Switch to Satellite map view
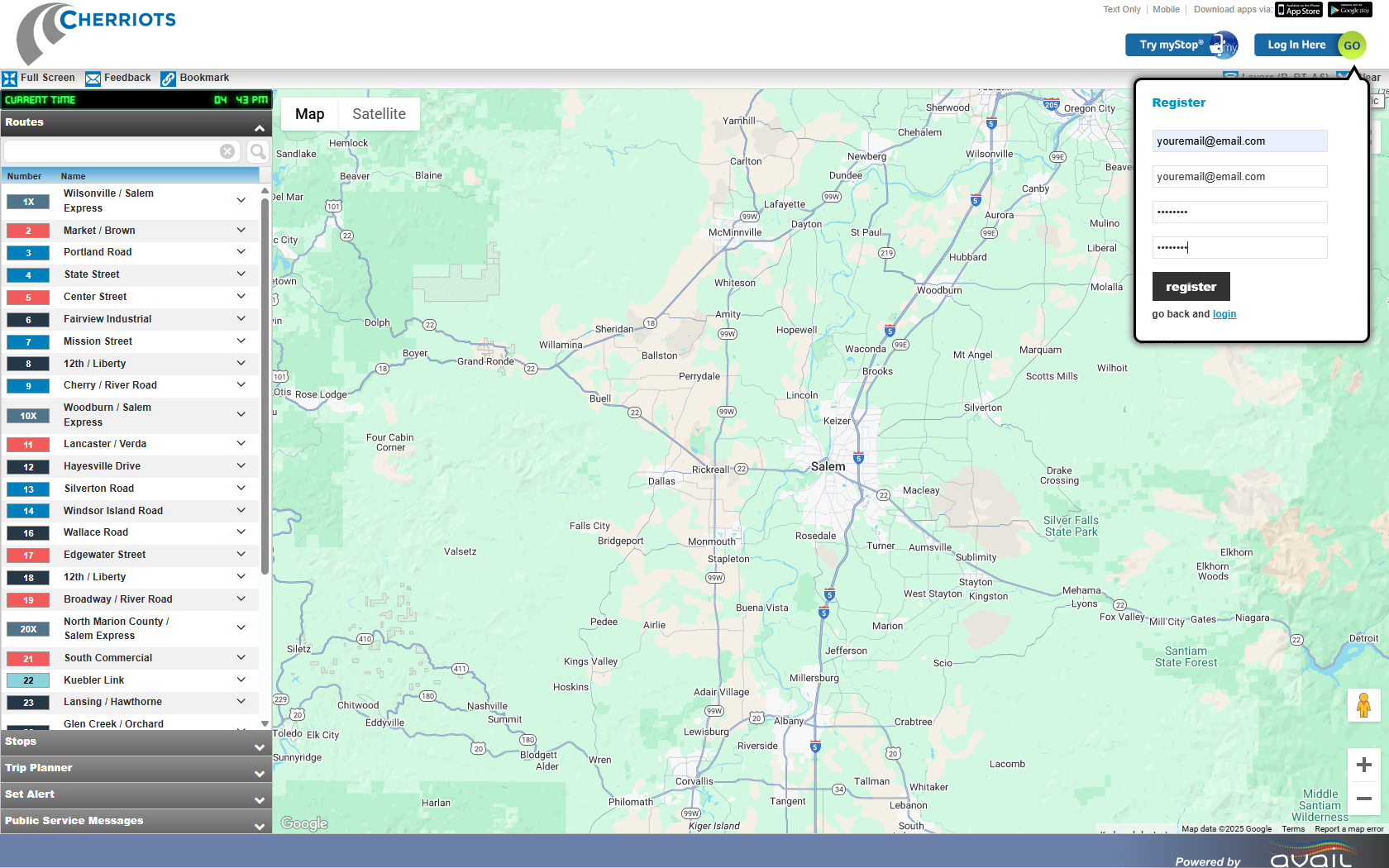The height and width of the screenshot is (868, 1389). tap(379, 114)
